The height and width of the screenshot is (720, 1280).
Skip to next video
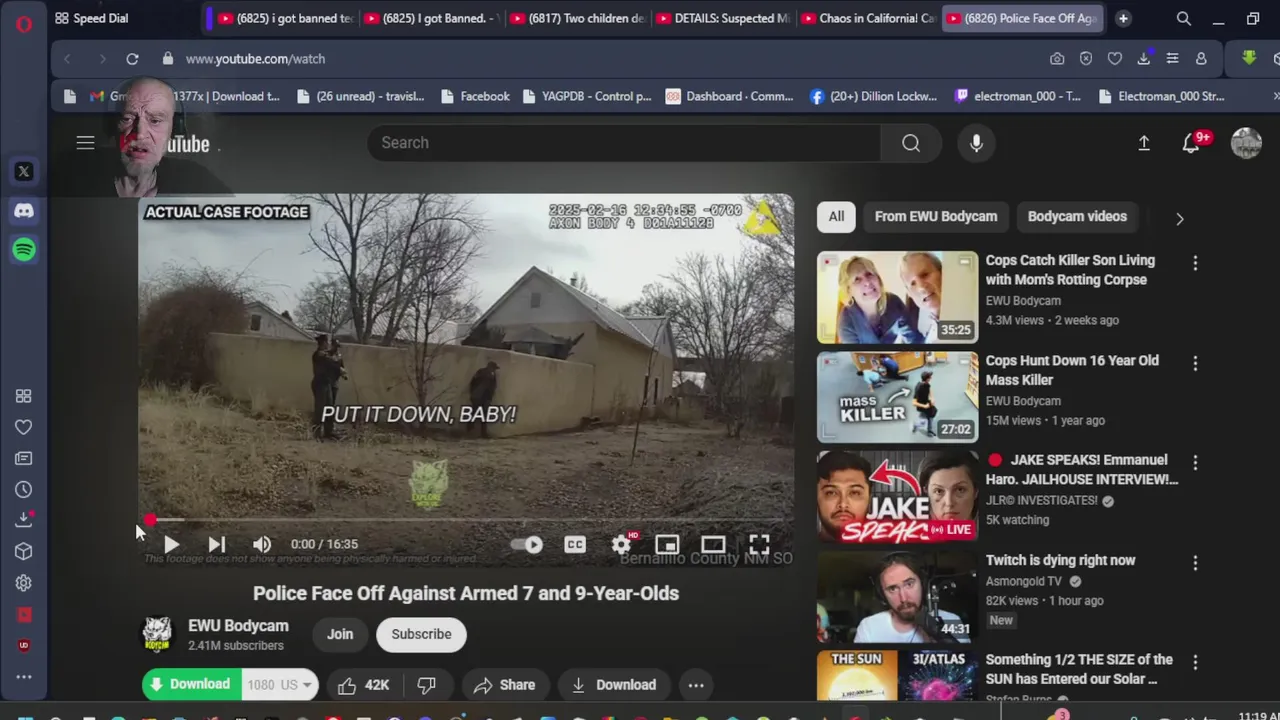216,545
